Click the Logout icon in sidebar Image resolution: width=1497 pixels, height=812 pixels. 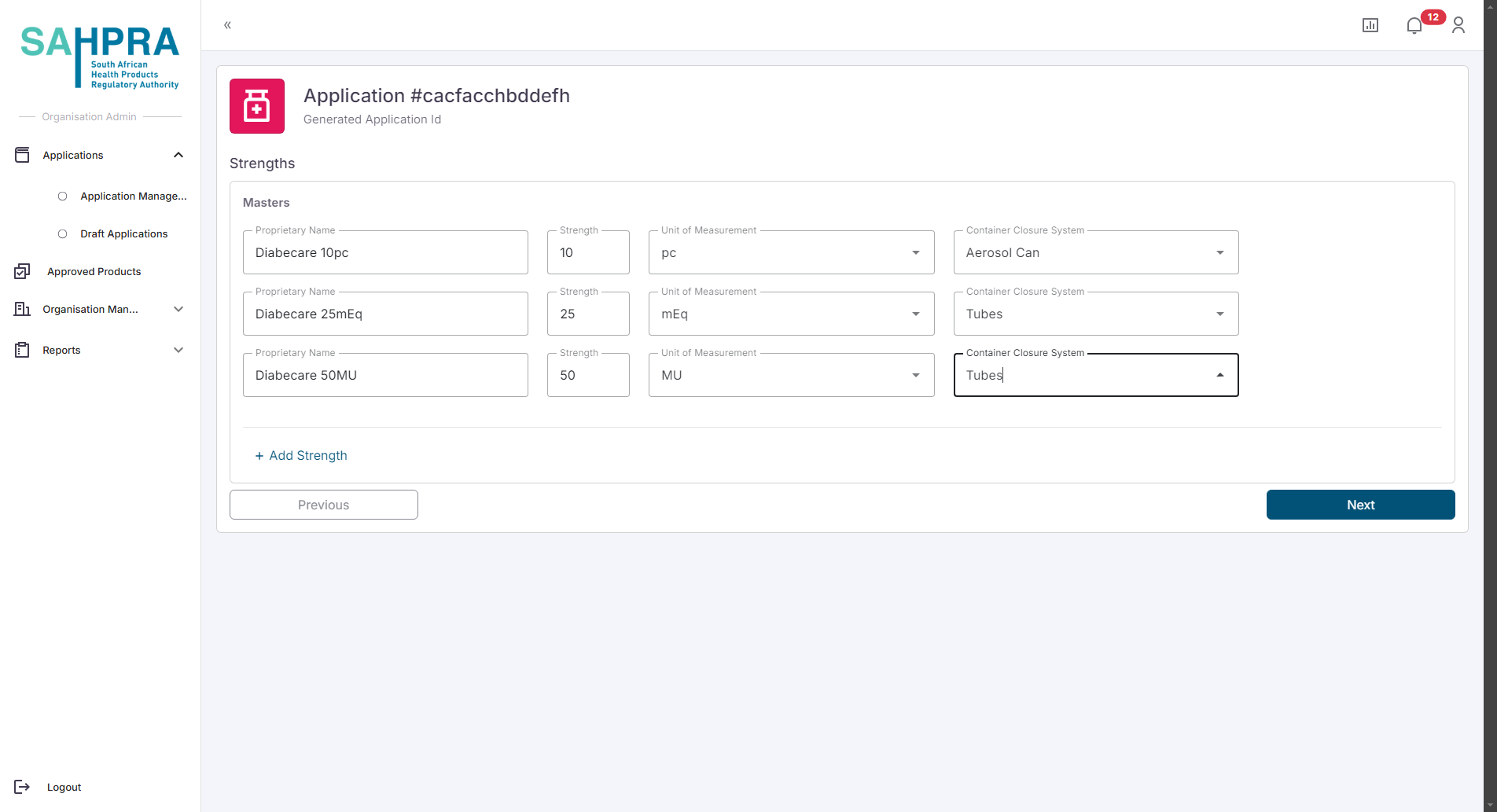22,787
